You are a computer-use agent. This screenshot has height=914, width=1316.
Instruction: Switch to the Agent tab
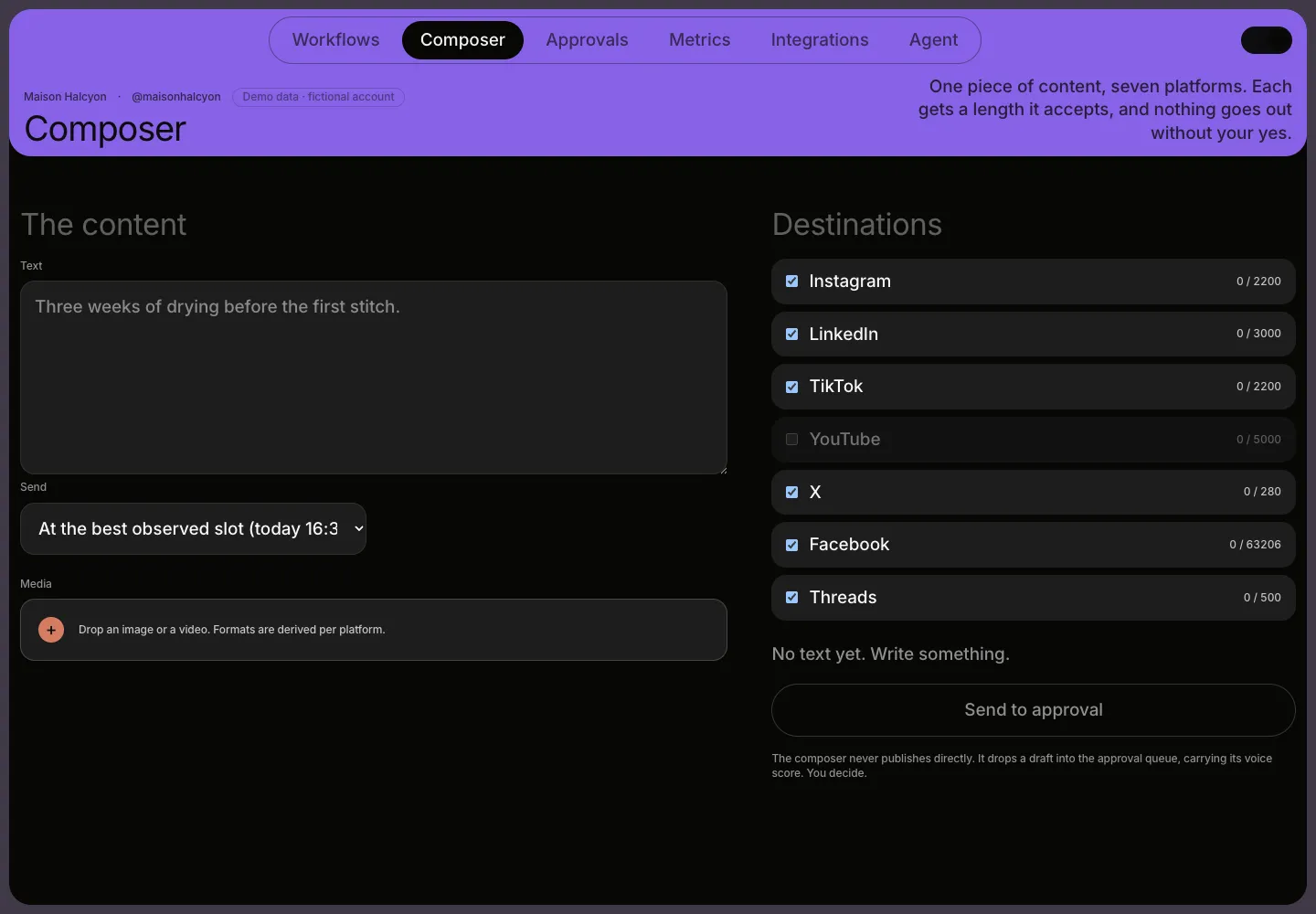(933, 40)
